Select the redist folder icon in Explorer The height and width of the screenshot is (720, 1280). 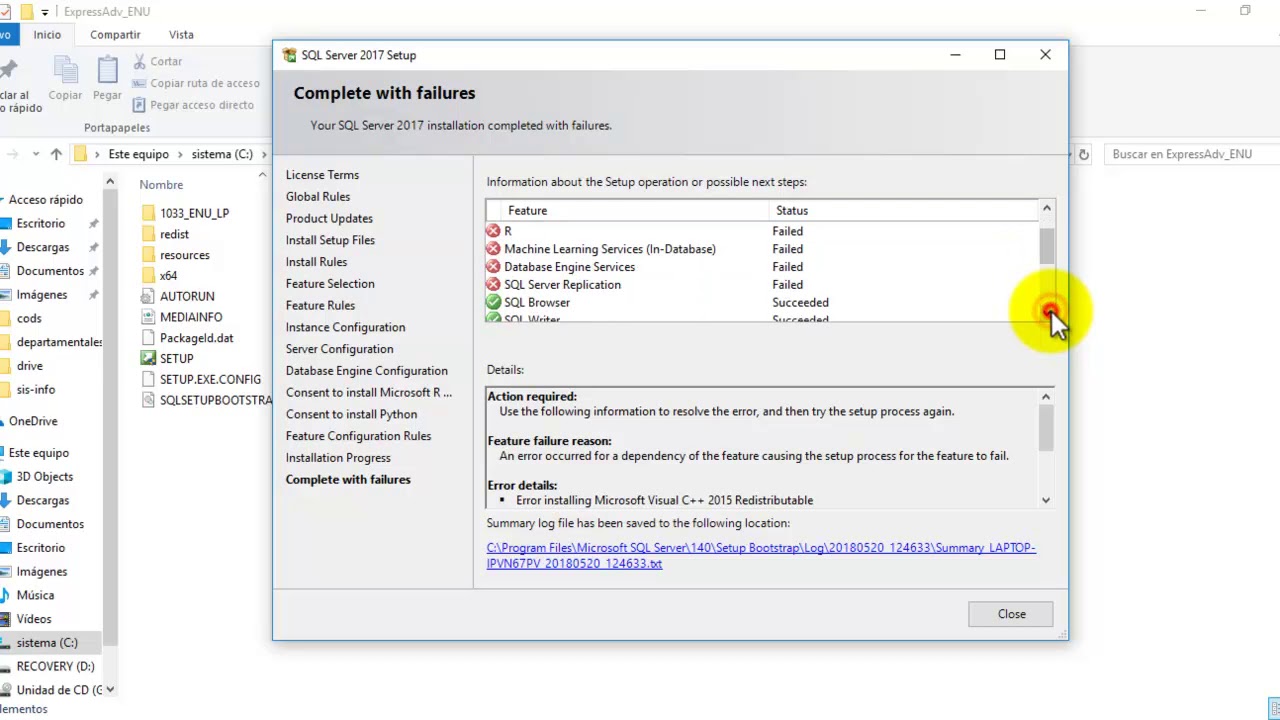148,234
